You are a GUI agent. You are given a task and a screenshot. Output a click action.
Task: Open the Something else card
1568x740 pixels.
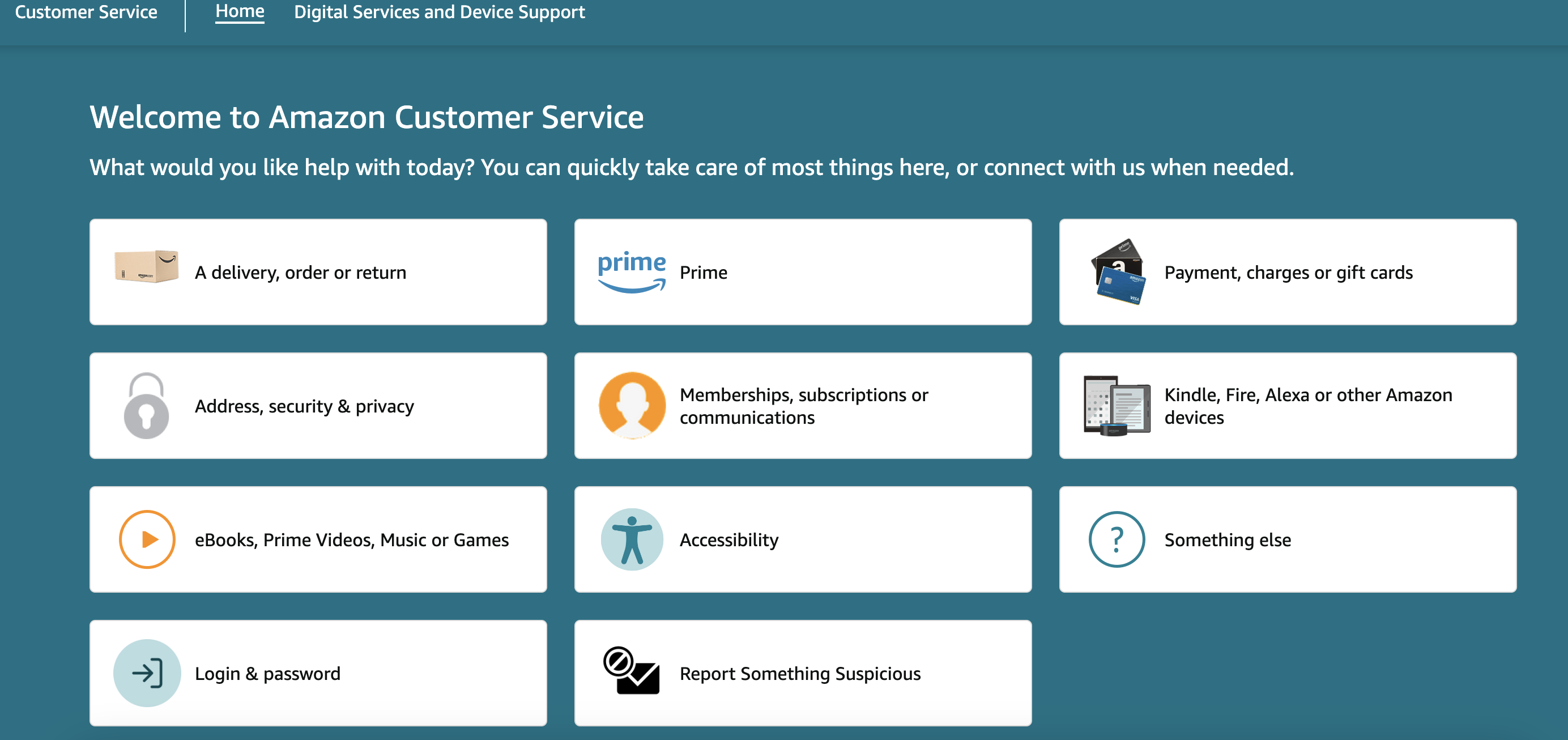[1288, 539]
